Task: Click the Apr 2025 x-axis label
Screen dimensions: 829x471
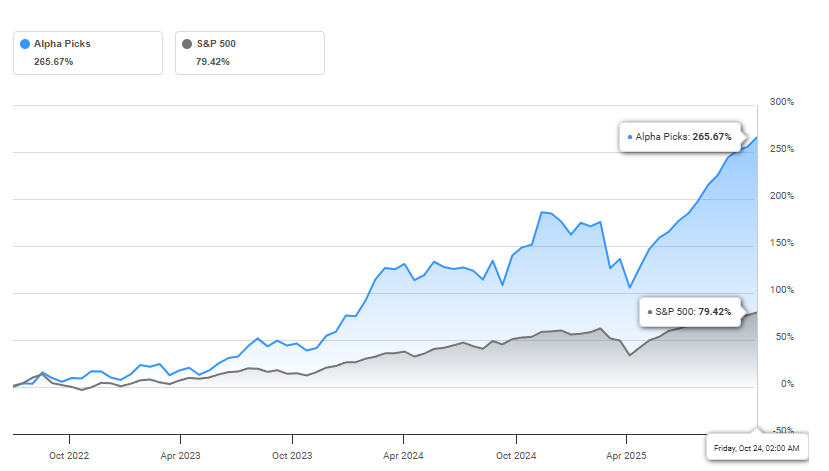Action: [x=625, y=455]
